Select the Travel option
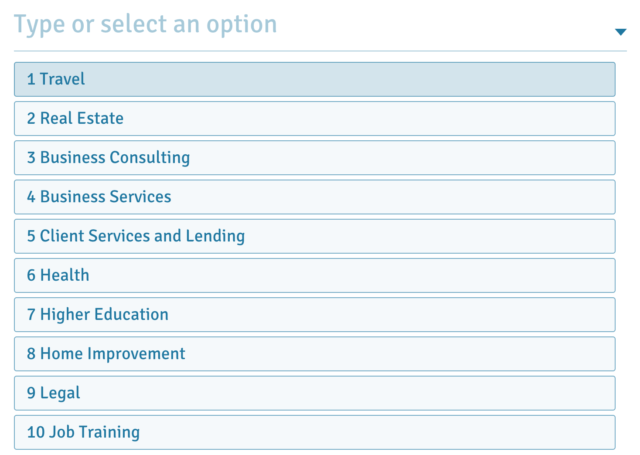This screenshot has width=640, height=455. pyautogui.click(x=314, y=79)
